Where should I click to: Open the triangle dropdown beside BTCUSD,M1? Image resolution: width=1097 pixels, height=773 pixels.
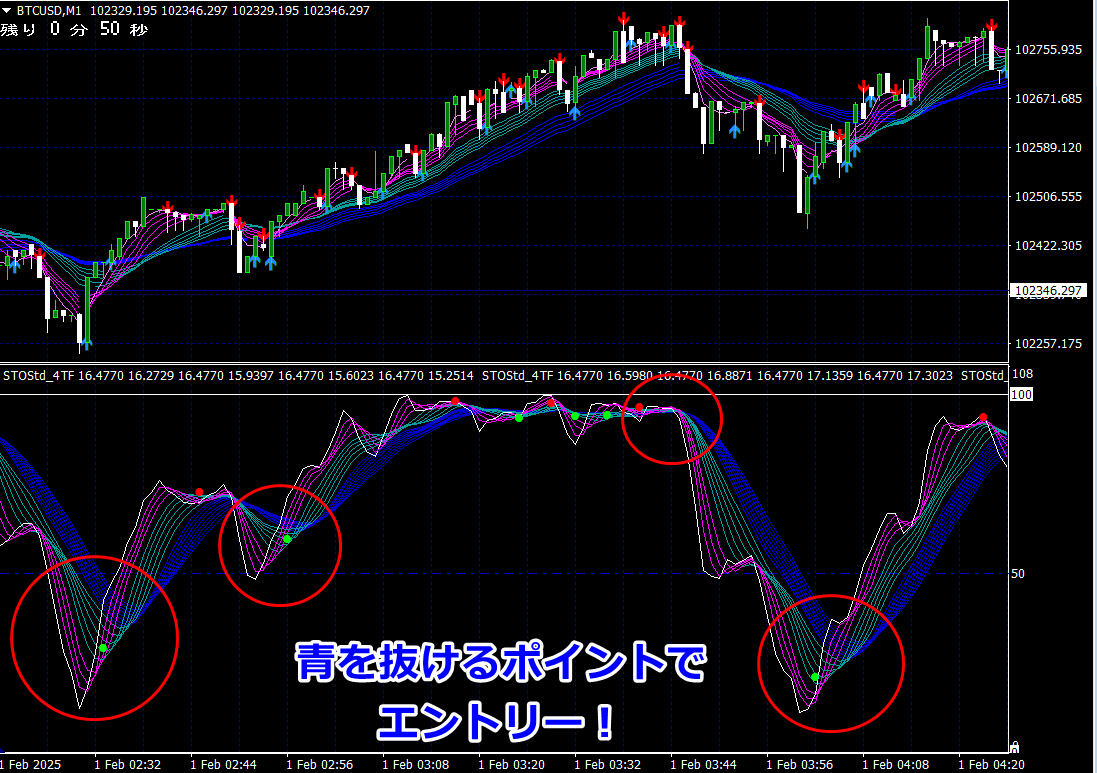[6, 10]
